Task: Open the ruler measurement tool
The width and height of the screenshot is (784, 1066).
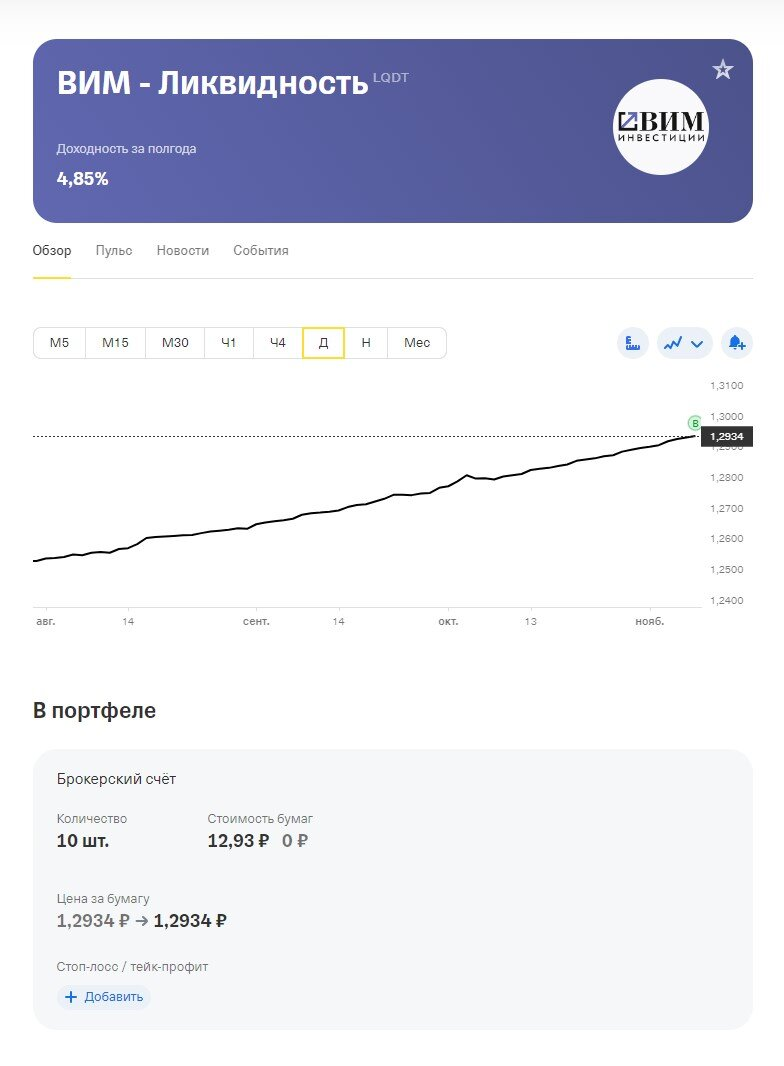Action: (x=632, y=343)
